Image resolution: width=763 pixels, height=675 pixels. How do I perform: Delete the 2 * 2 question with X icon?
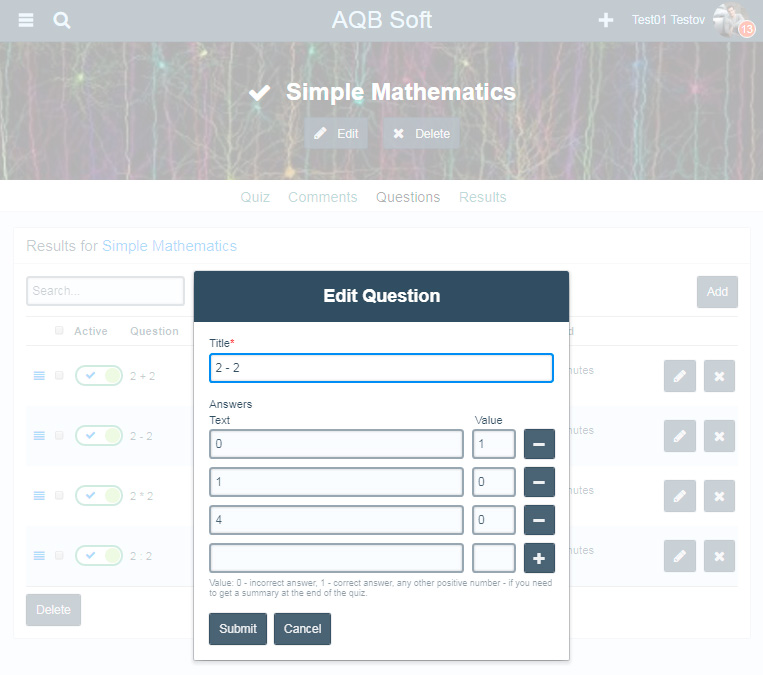[719, 496]
